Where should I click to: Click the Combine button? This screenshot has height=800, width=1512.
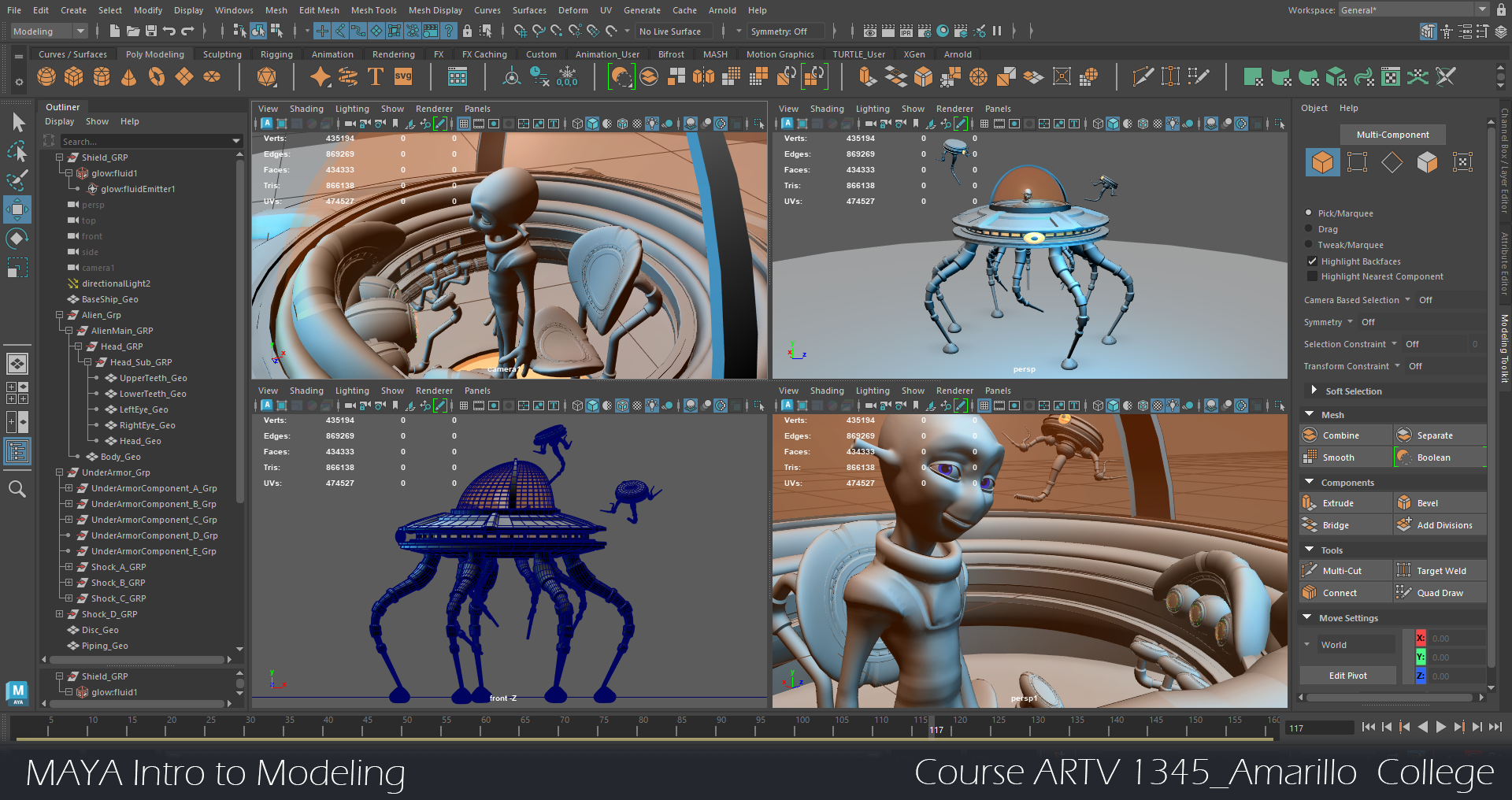pyautogui.click(x=1346, y=435)
